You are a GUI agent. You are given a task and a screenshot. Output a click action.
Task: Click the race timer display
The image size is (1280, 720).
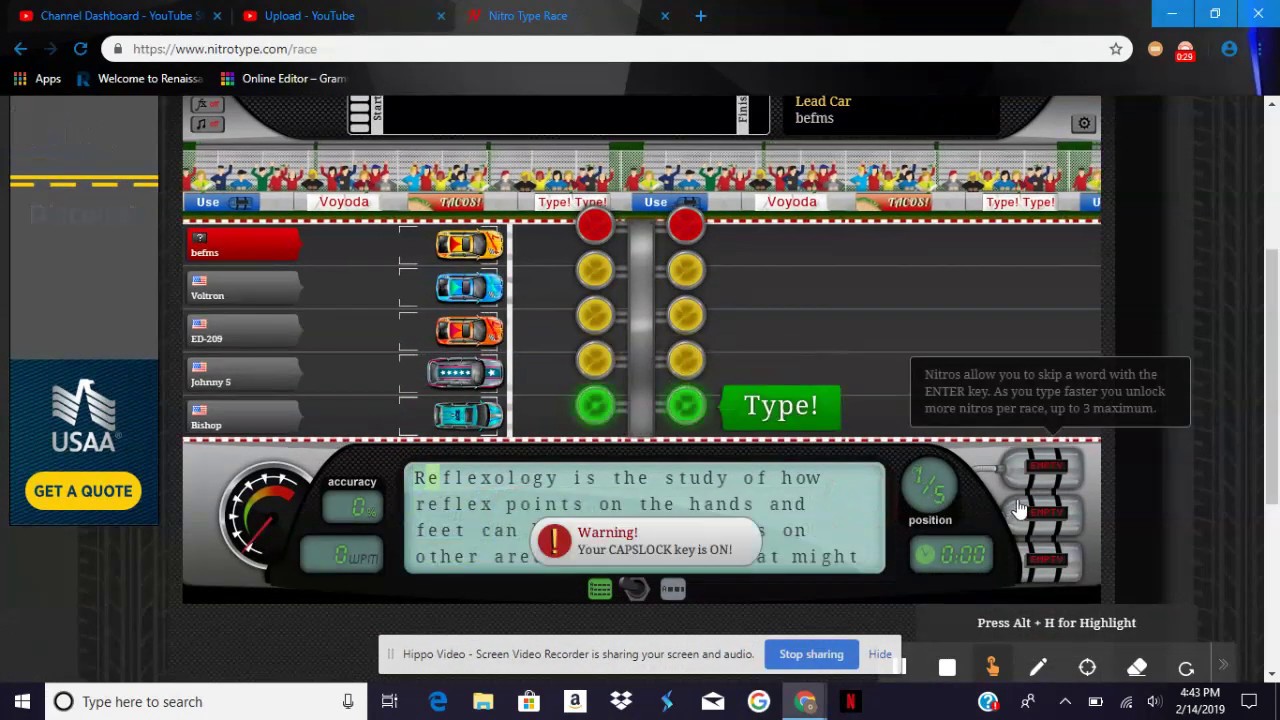pyautogui.click(x=951, y=555)
